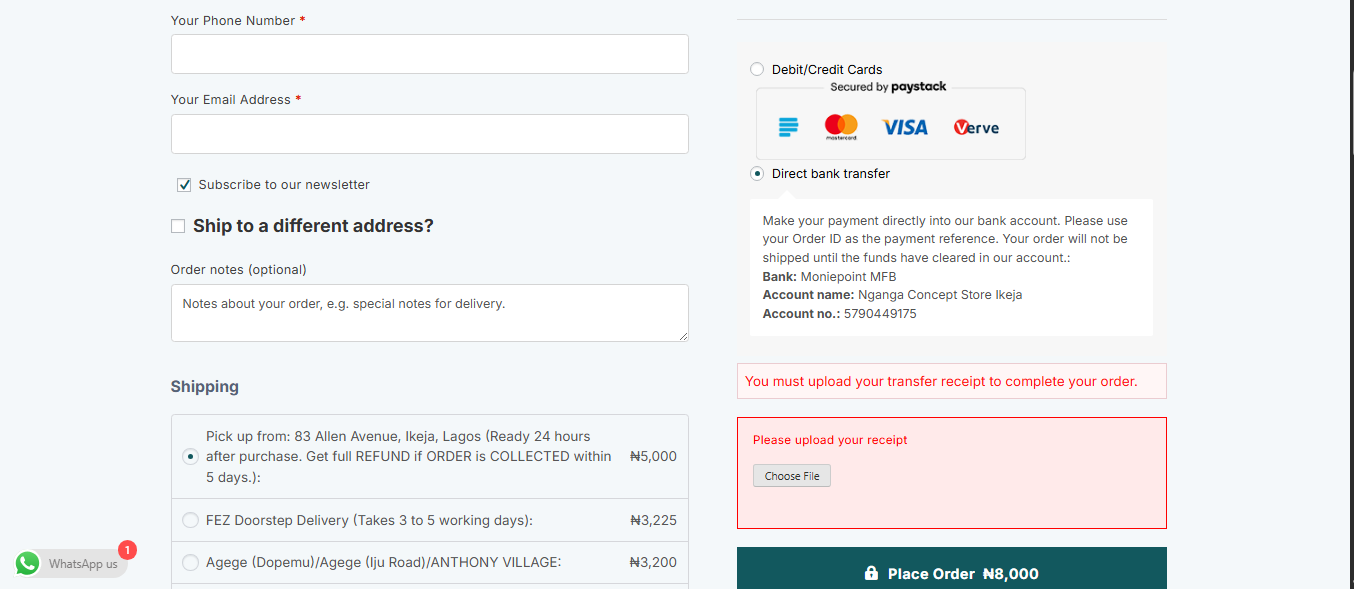Enable Ship to a different address
The width and height of the screenshot is (1354, 589).
[178, 226]
